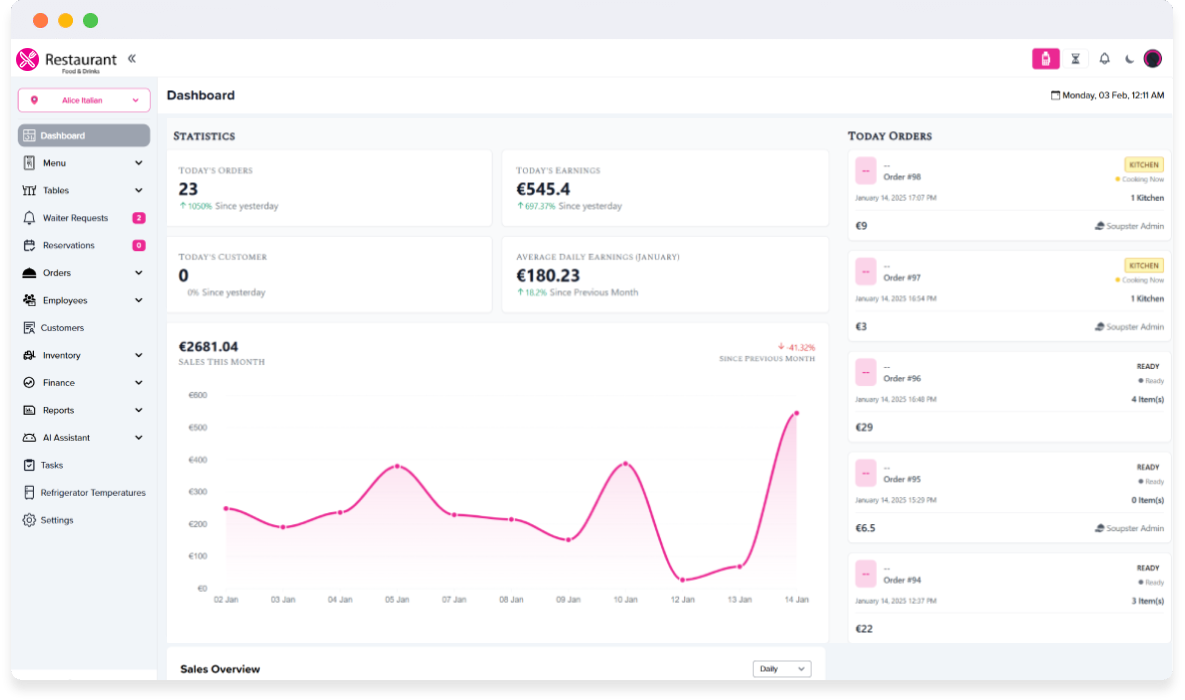This screenshot has height=700, width=1185.
Task: Click the €29 price on Order #96
Action: 864,427
